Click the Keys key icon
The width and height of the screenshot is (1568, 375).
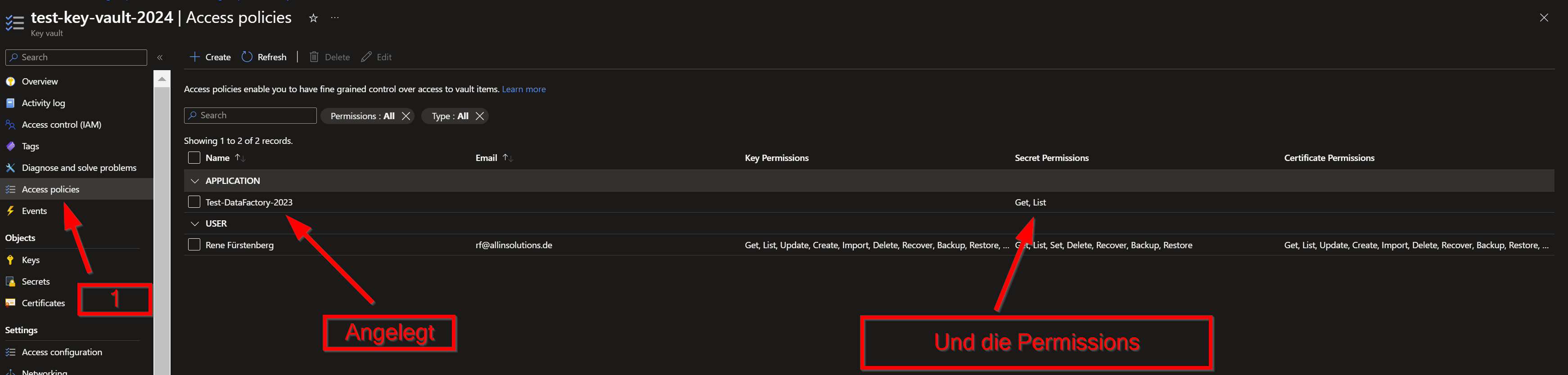[x=10, y=259]
